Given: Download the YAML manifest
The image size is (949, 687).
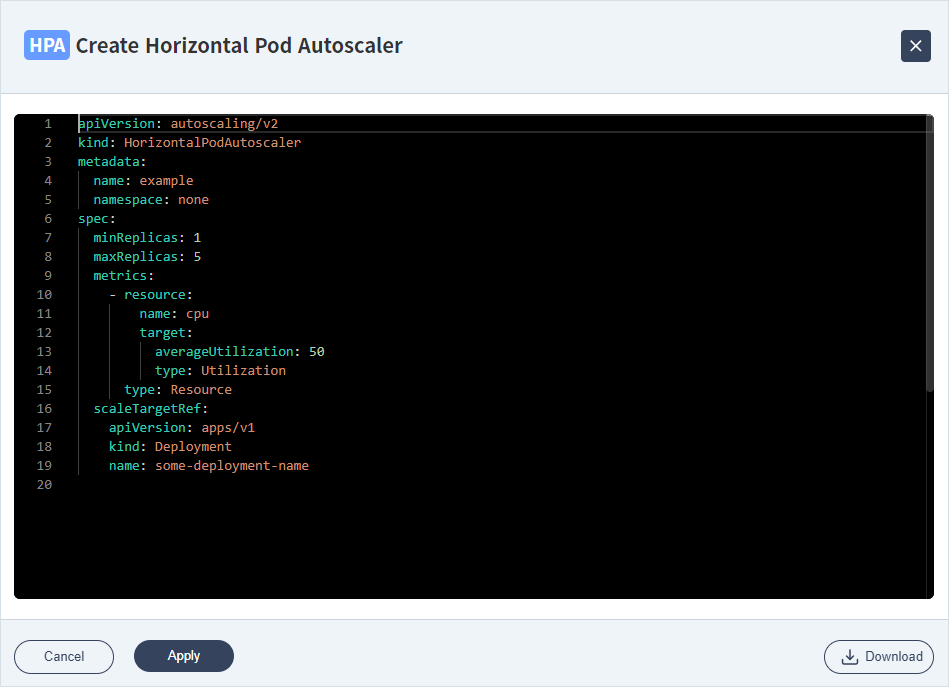Looking at the screenshot, I should click(x=878, y=657).
